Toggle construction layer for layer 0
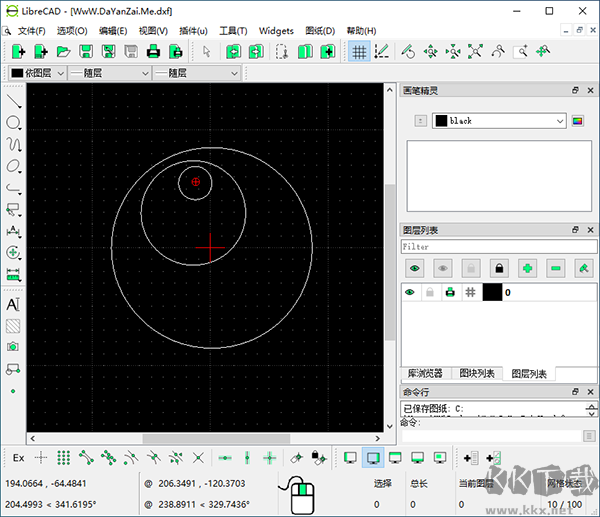This screenshot has height=517, width=600. pos(471,292)
